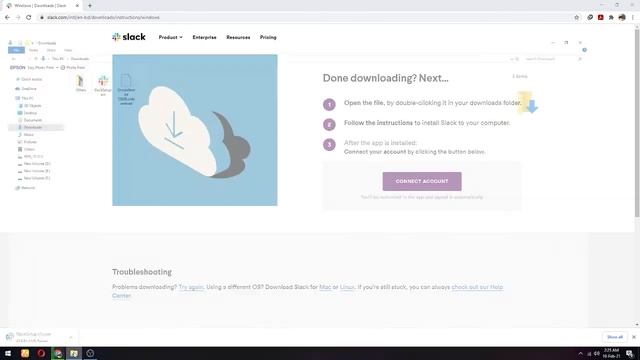This screenshot has height=360, width=640.
Task: Expand options arrow on SlackSetup download item
Action: 71,337
